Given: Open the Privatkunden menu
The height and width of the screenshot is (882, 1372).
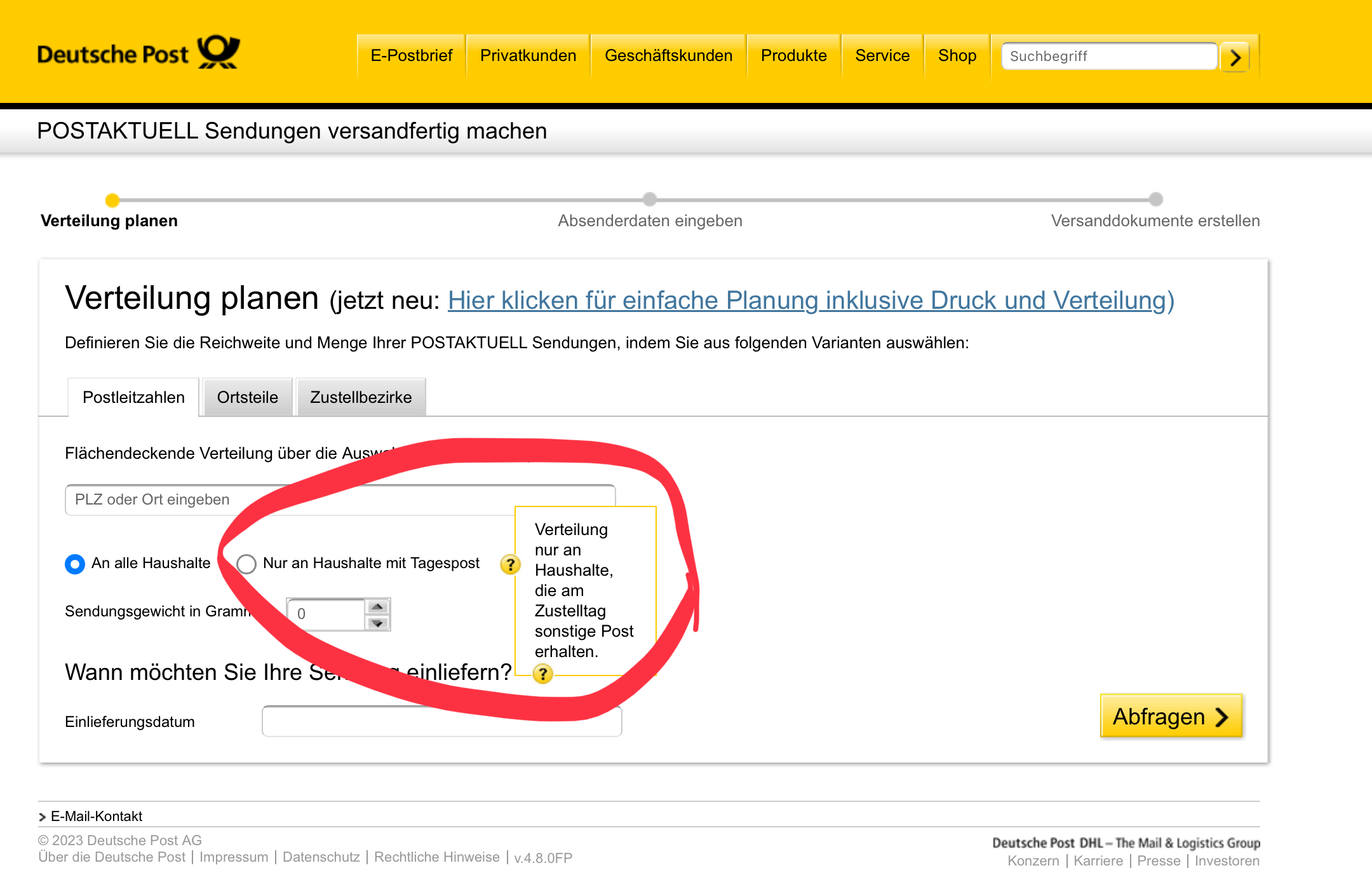Looking at the screenshot, I should 528,56.
